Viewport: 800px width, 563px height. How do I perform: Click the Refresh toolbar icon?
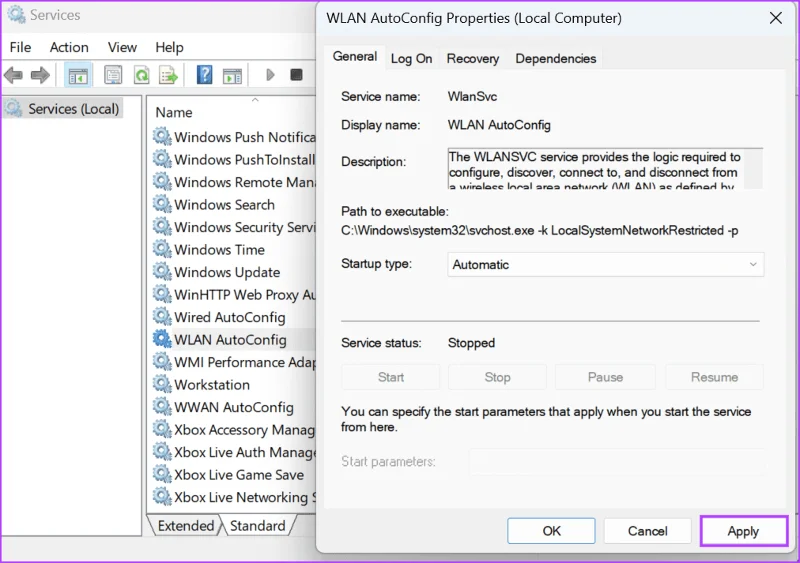(x=141, y=76)
